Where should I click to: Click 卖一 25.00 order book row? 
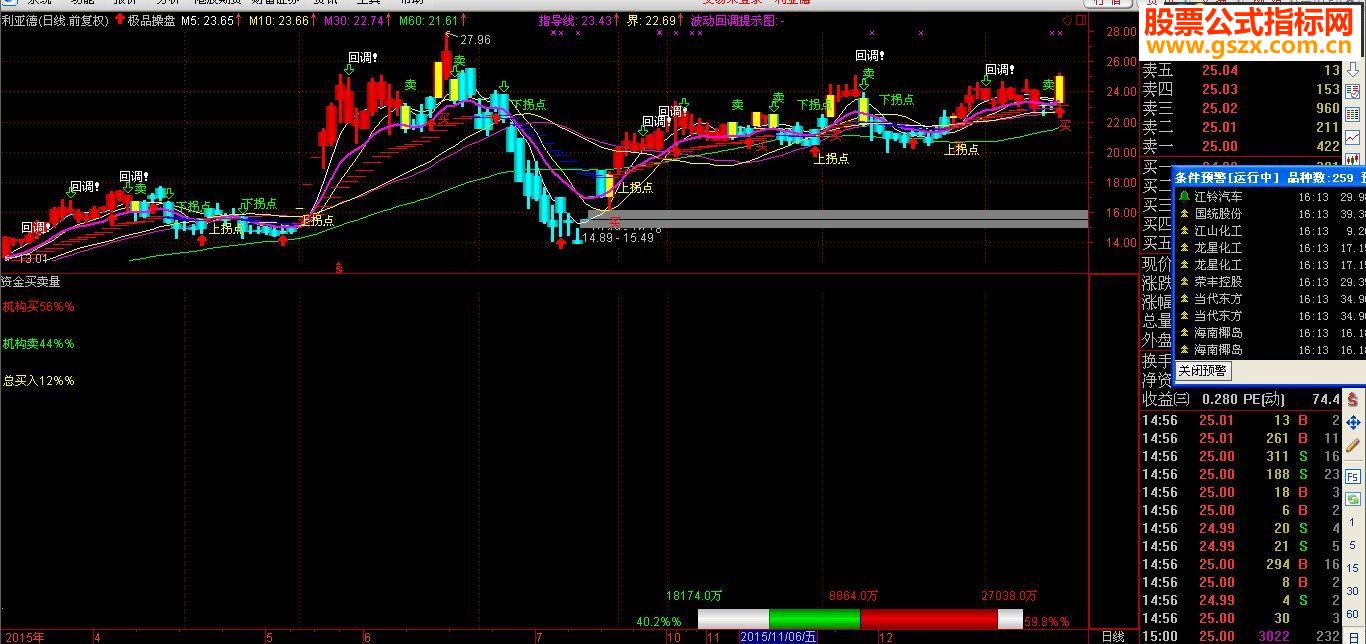(x=1241, y=146)
